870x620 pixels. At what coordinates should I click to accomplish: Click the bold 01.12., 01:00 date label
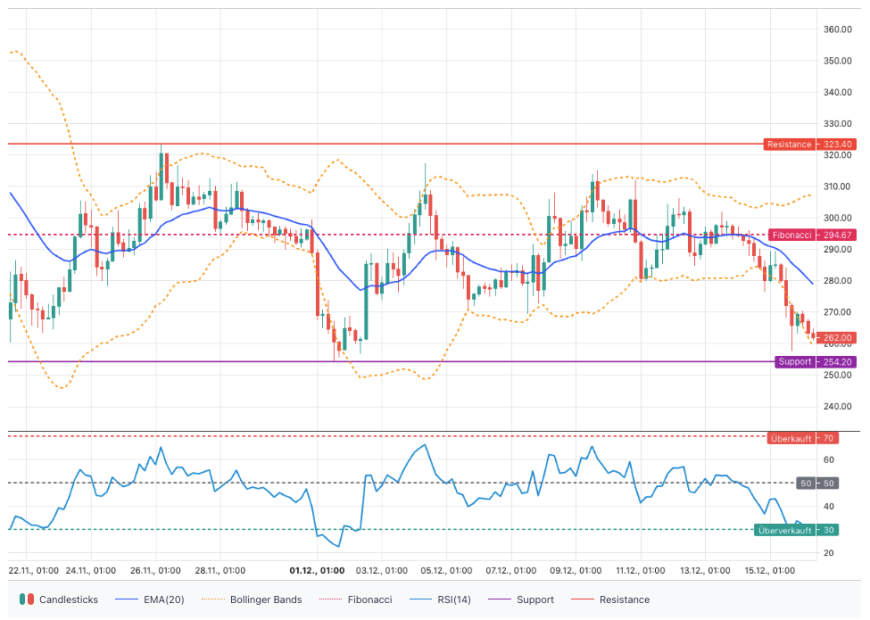click(317, 571)
